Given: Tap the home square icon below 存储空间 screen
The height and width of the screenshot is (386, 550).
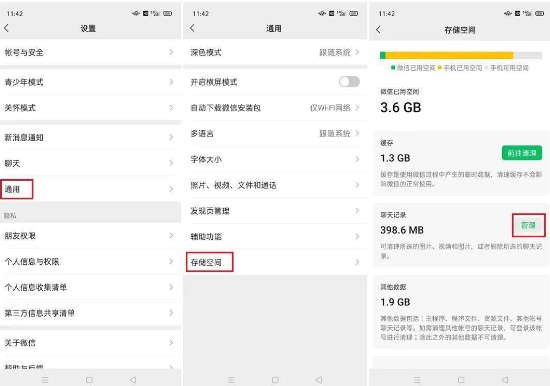Looking at the screenshot, I should (461, 380).
